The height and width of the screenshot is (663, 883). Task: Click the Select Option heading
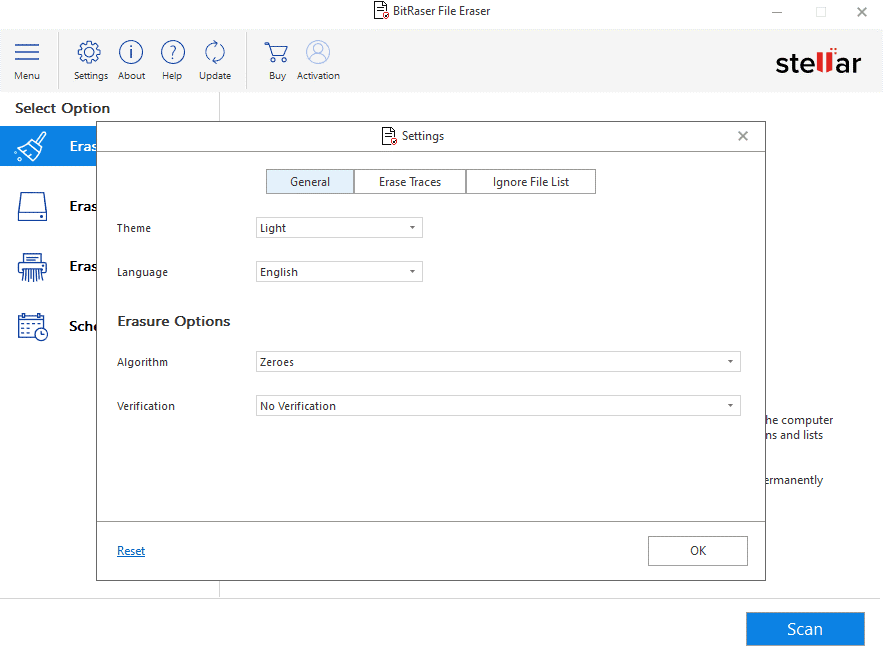tap(63, 108)
